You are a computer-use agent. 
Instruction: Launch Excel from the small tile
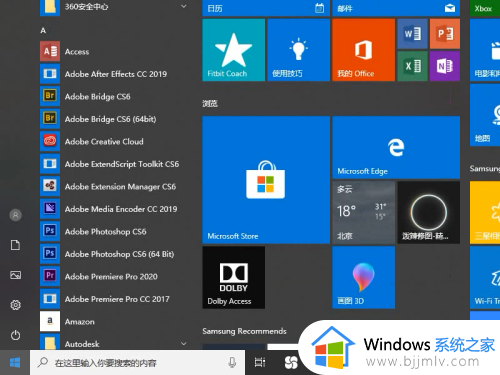click(412, 66)
